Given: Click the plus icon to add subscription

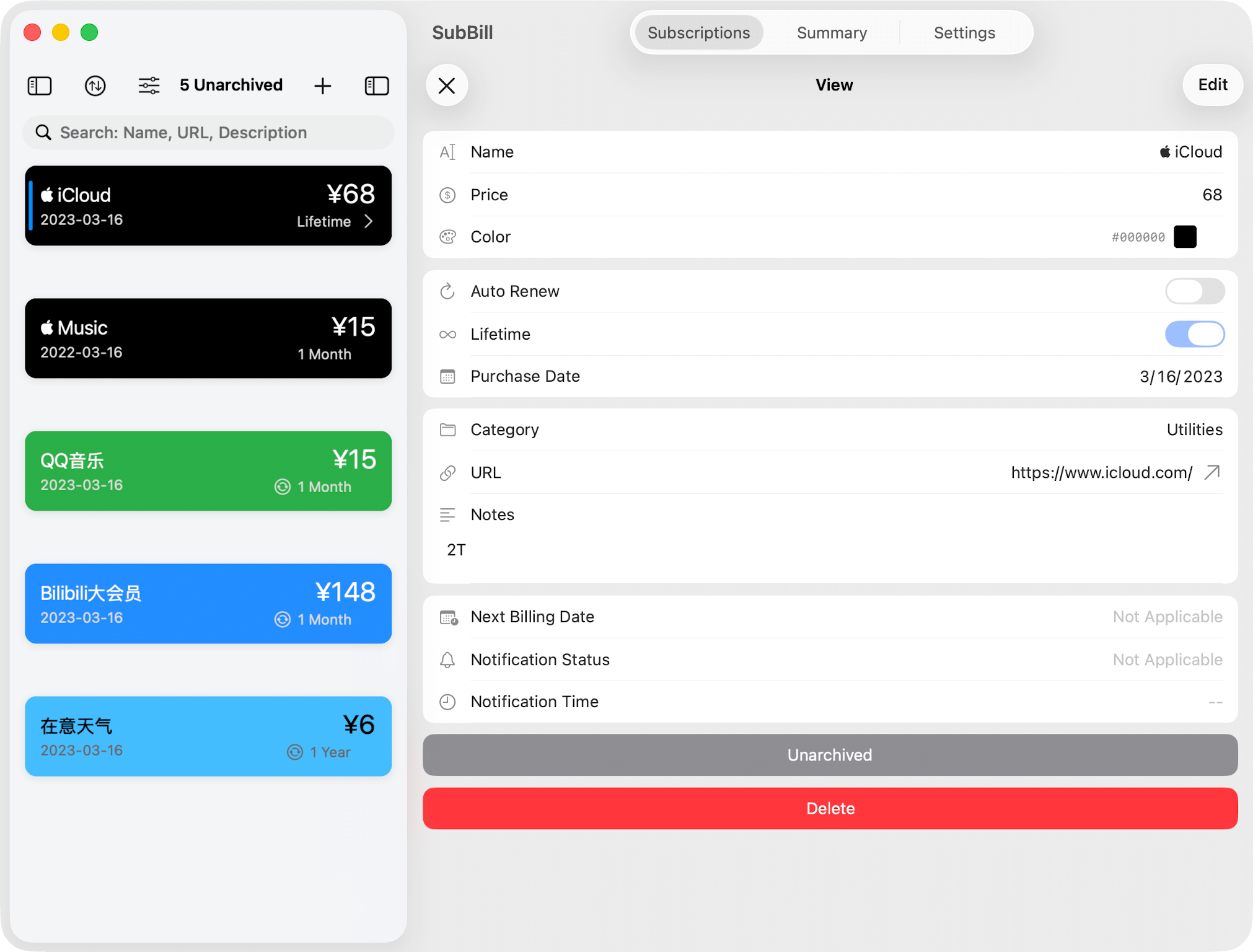Looking at the screenshot, I should coord(322,86).
